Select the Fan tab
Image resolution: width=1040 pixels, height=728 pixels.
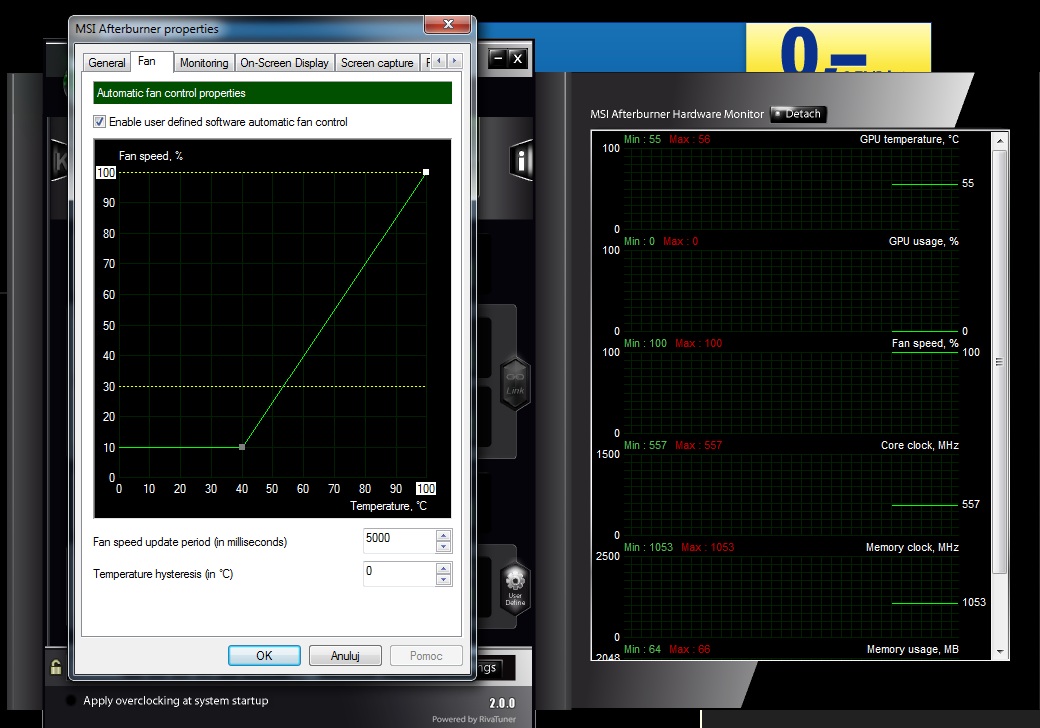pos(147,62)
